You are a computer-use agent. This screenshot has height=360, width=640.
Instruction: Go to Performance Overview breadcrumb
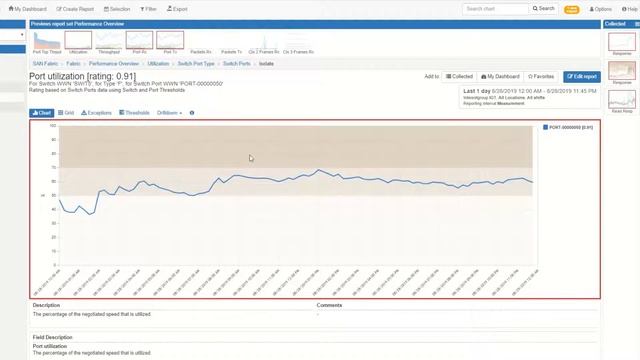(114, 64)
